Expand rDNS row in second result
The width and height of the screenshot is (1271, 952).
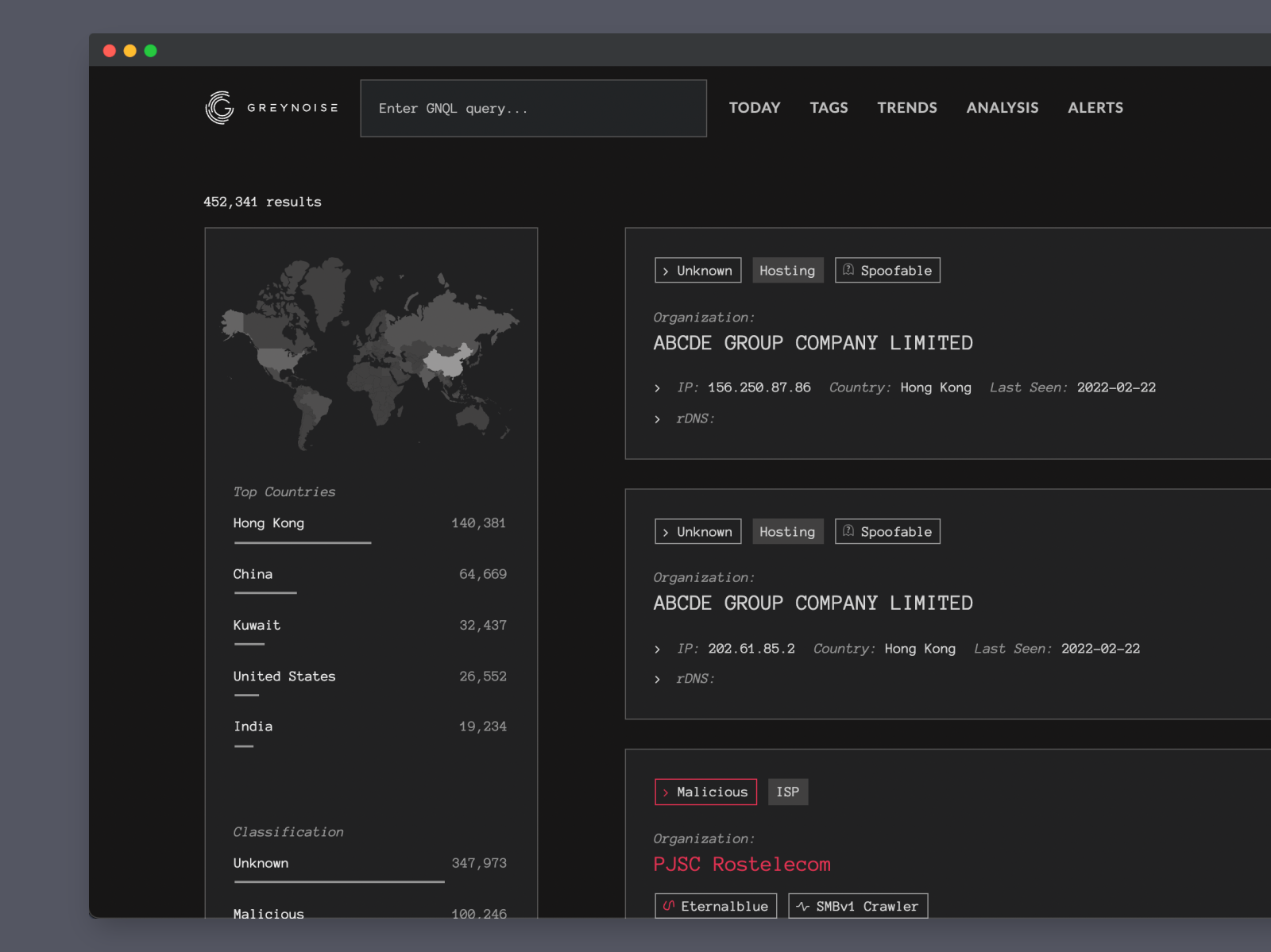click(657, 680)
